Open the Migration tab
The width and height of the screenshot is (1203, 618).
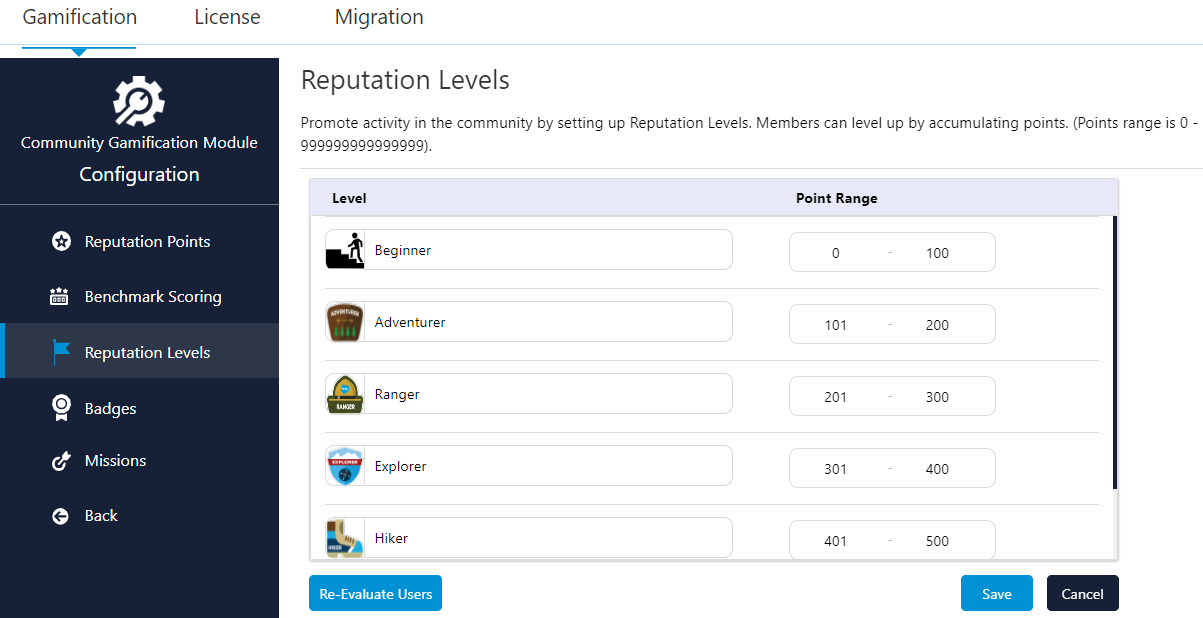coord(379,18)
